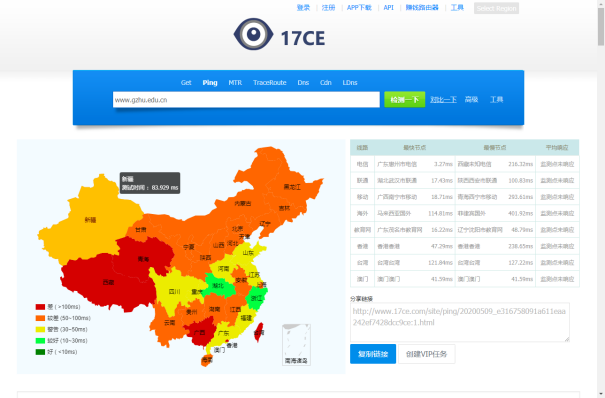Click the 广西南宁市移动 node cell
The height and width of the screenshot is (398, 605).
pos(397,197)
